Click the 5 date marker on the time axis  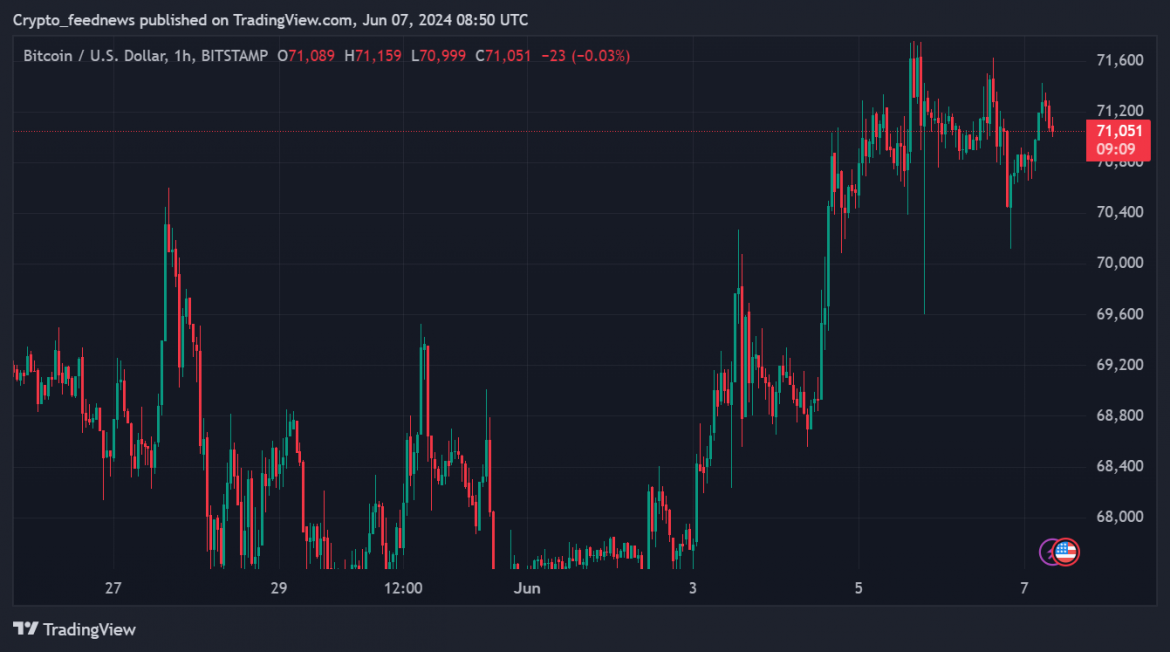pyautogui.click(x=857, y=589)
